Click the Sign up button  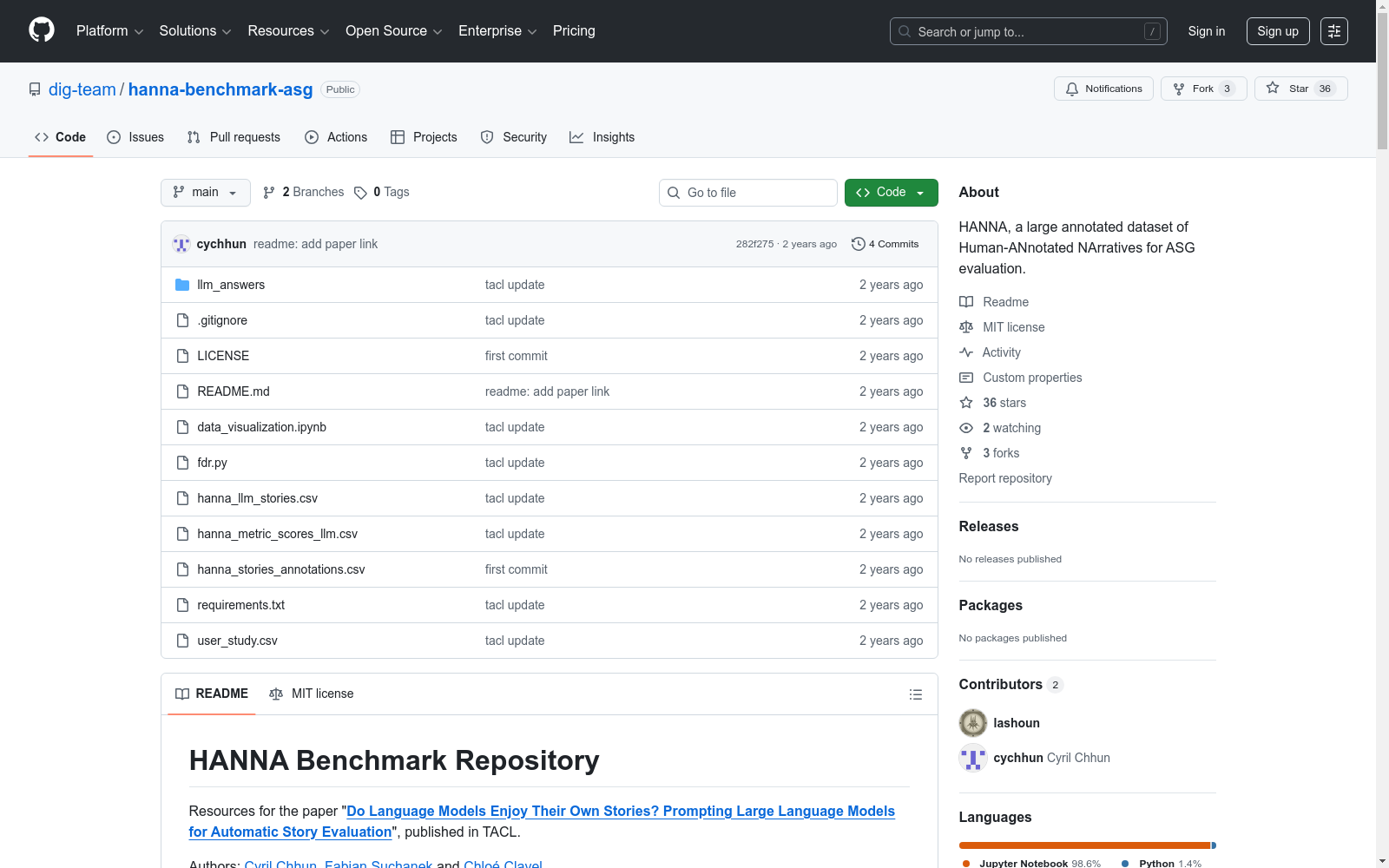point(1278,31)
